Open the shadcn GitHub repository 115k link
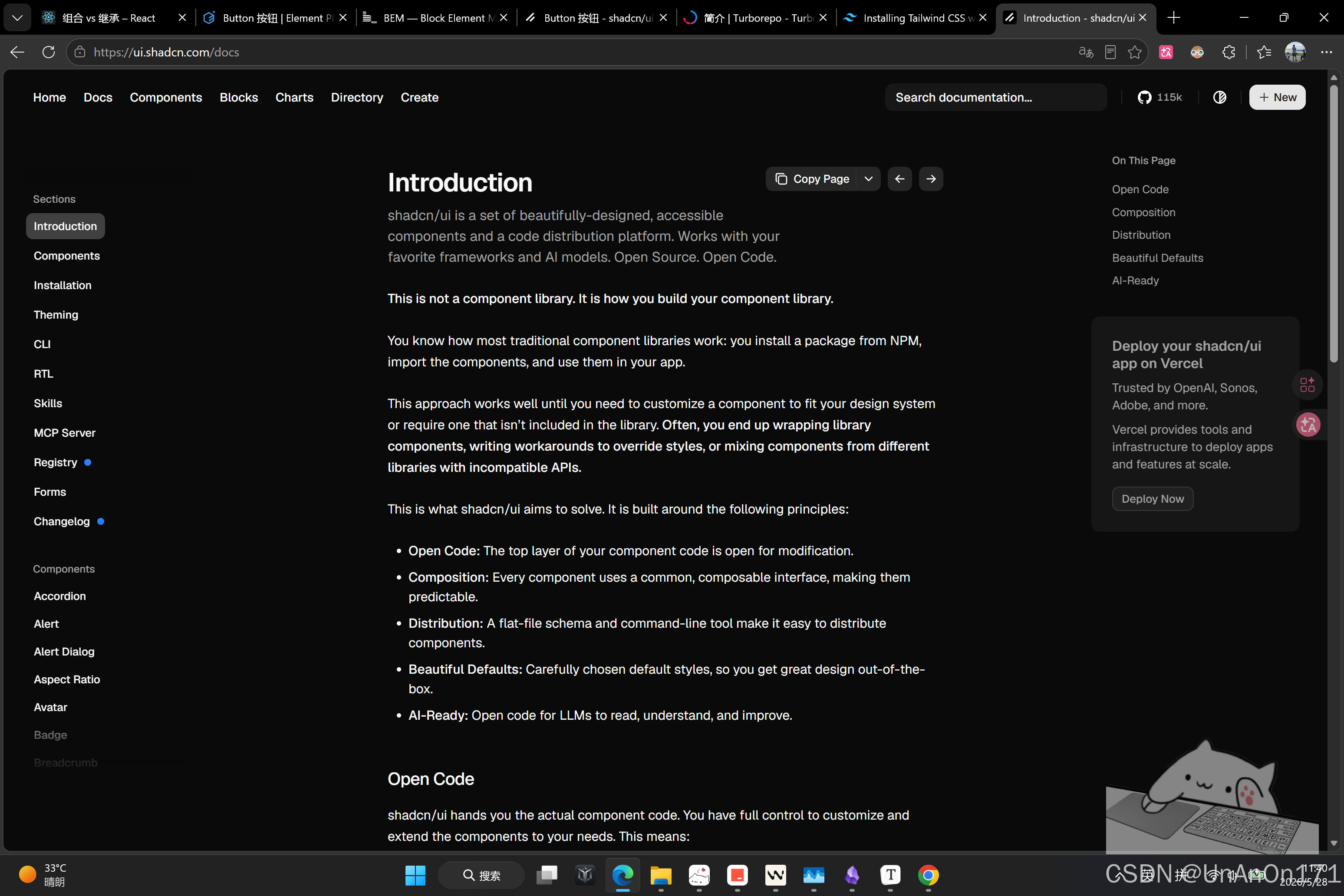This screenshot has width=1344, height=896. tap(1160, 97)
